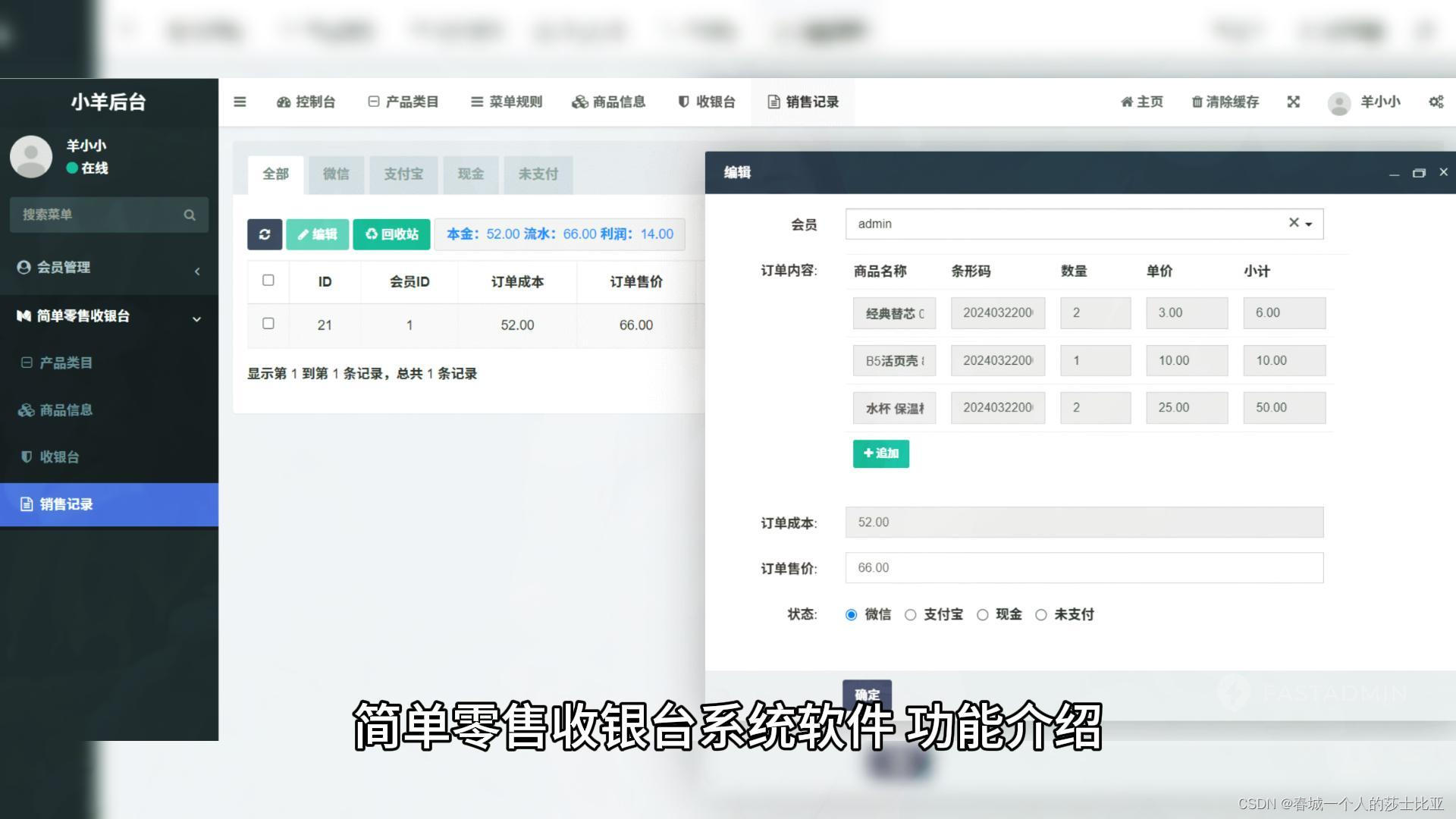Open 商品信息 in the sidebar

click(66, 410)
